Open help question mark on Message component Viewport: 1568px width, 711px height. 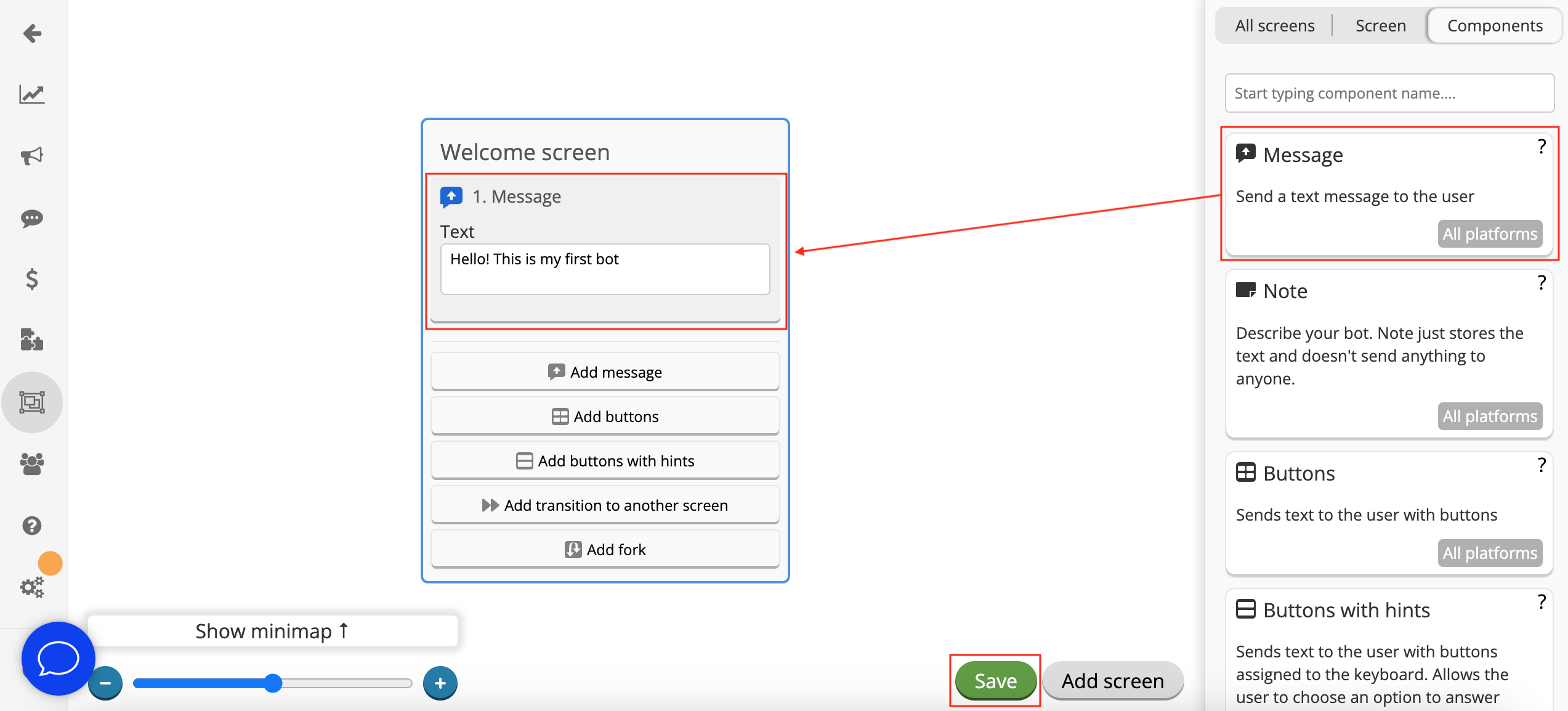(1542, 147)
